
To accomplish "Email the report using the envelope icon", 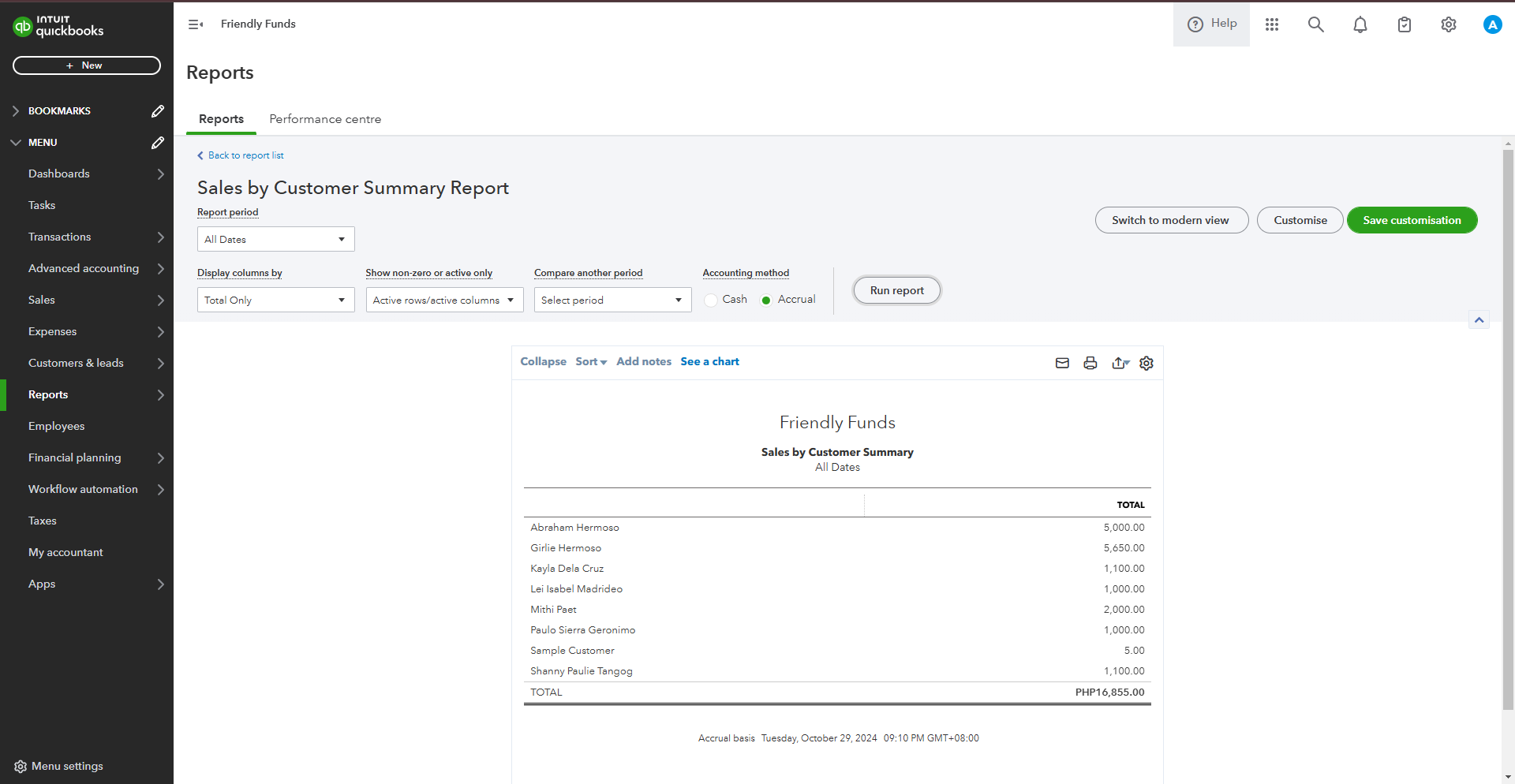I will point(1062,363).
